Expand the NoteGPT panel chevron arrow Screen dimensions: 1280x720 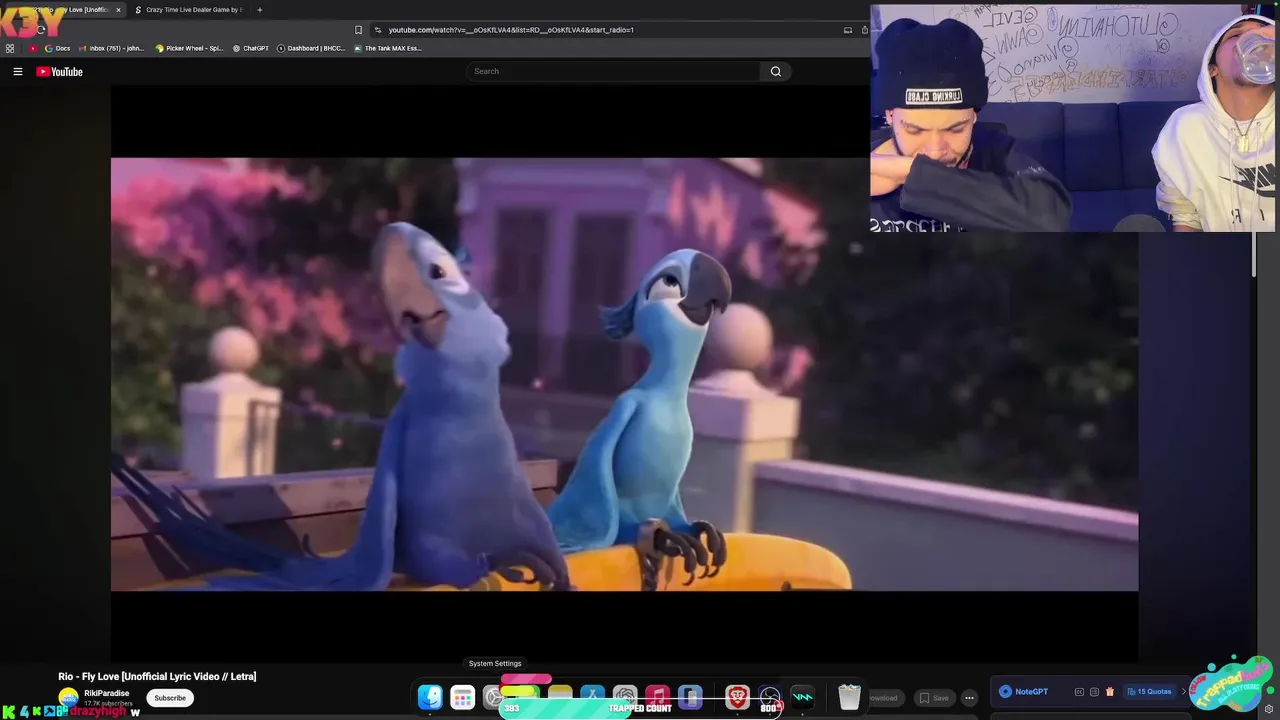click(x=1184, y=692)
